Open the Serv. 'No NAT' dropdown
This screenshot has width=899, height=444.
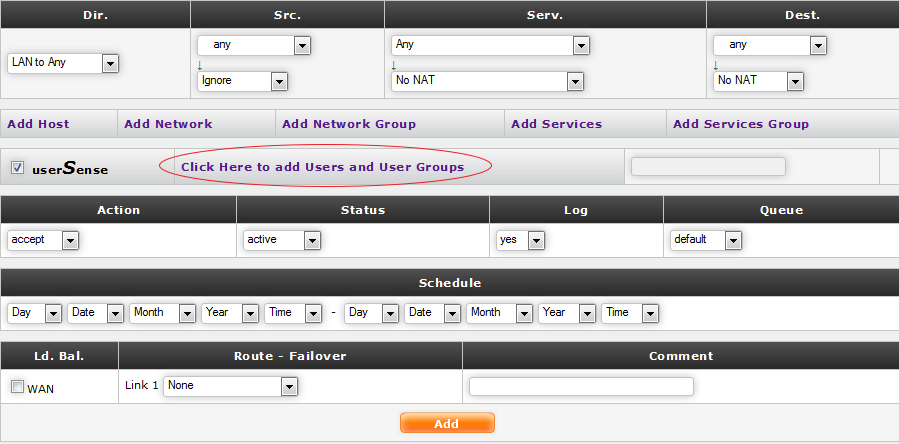point(487,81)
